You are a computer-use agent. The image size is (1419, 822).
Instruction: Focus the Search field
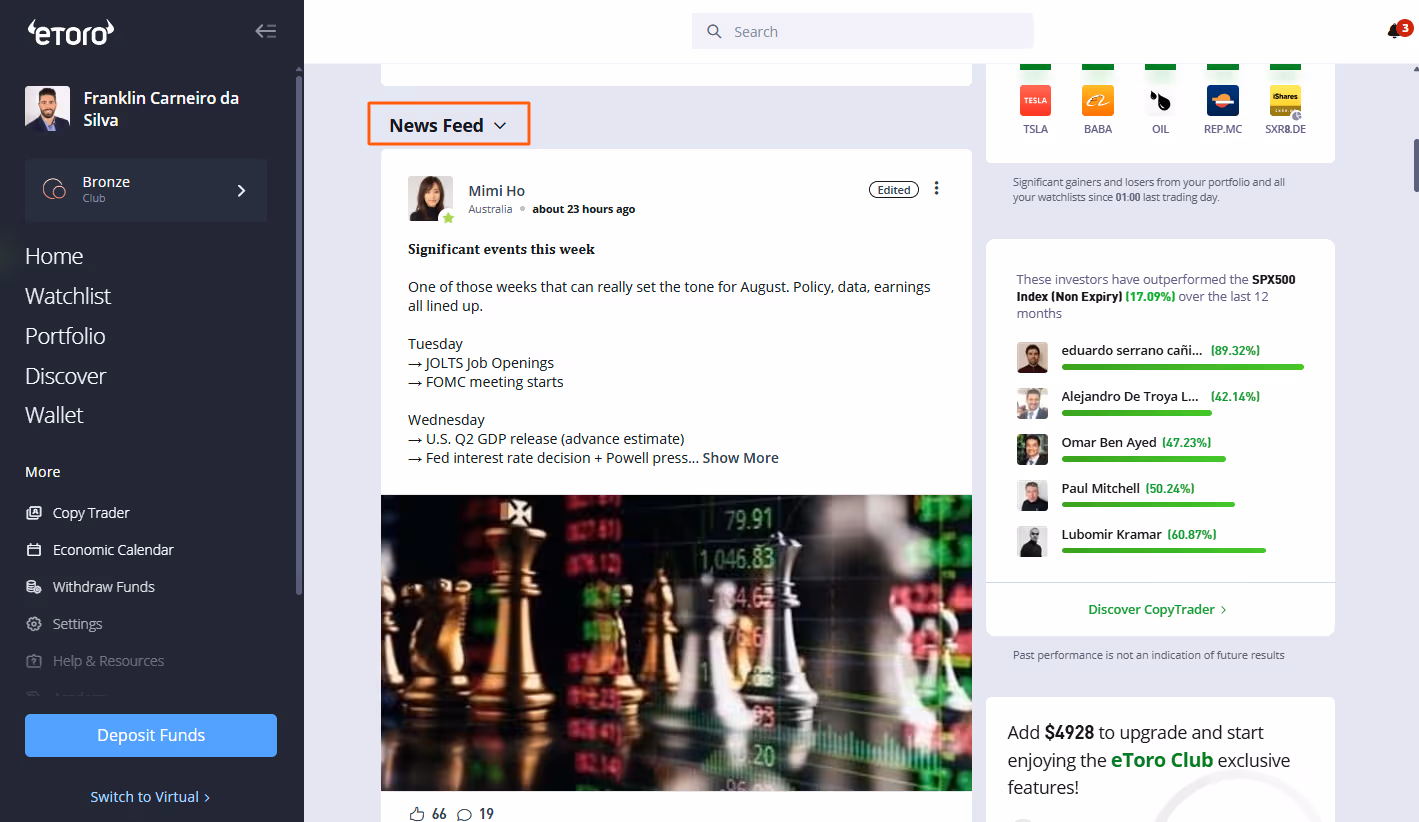click(x=862, y=31)
